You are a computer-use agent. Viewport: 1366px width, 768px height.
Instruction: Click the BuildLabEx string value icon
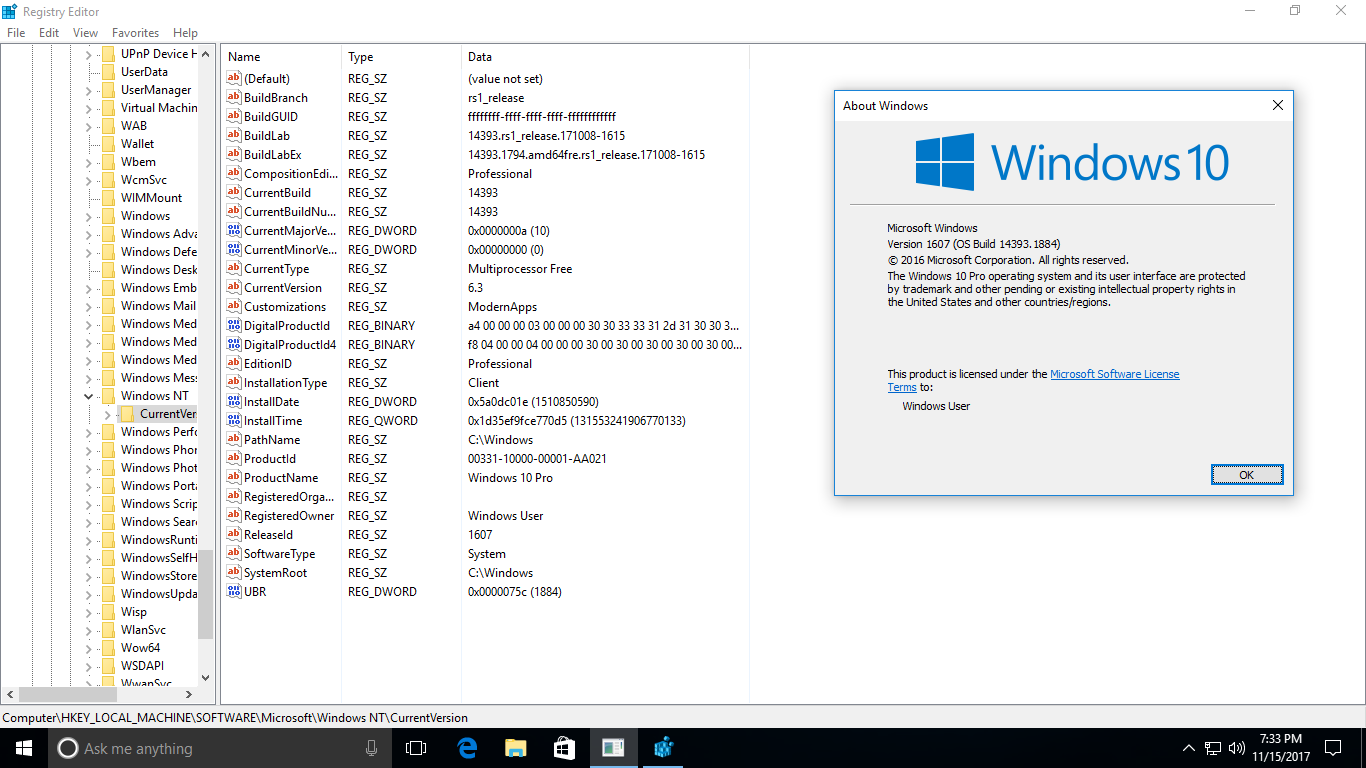click(x=234, y=155)
